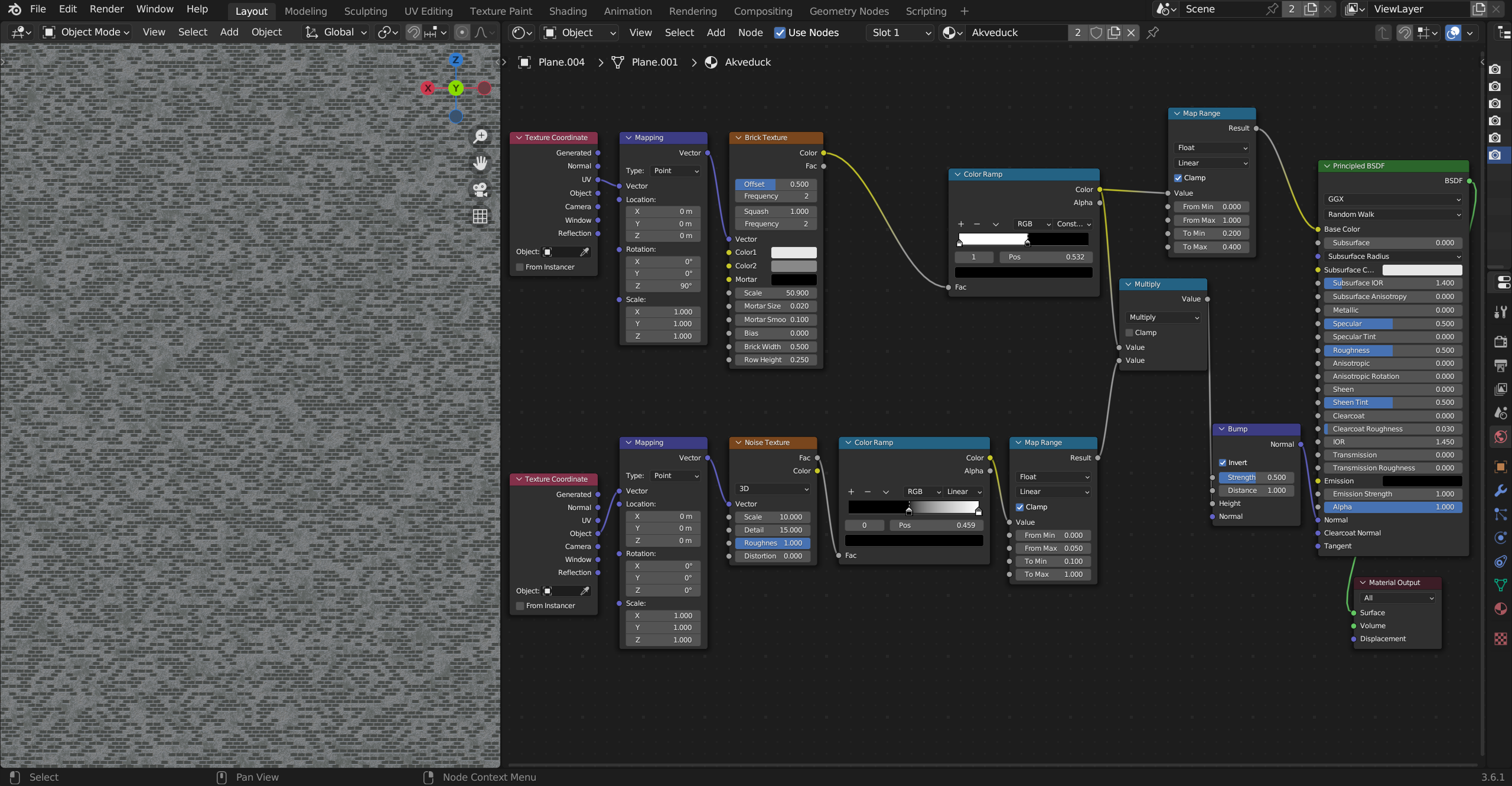This screenshot has height=786, width=1512.
Task: Collapse the Brick Texture node
Action: click(738, 138)
